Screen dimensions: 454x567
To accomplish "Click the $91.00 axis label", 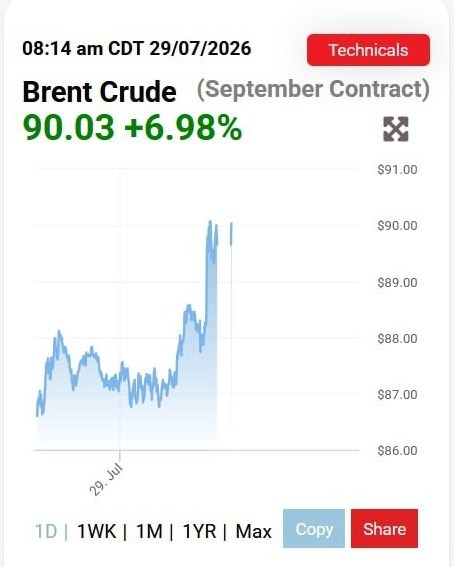I will [397, 170].
